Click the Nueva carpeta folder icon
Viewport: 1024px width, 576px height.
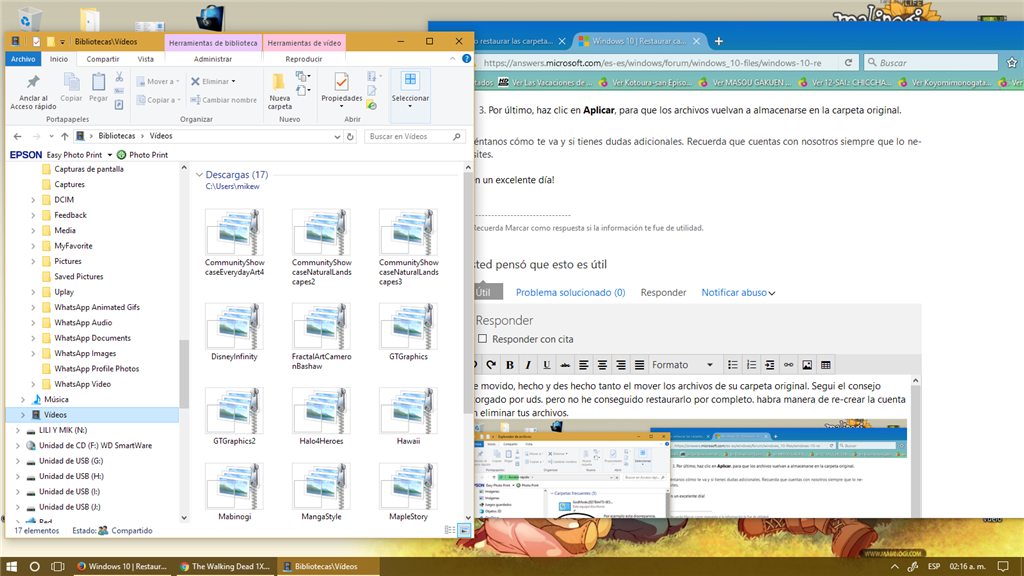tap(280, 91)
